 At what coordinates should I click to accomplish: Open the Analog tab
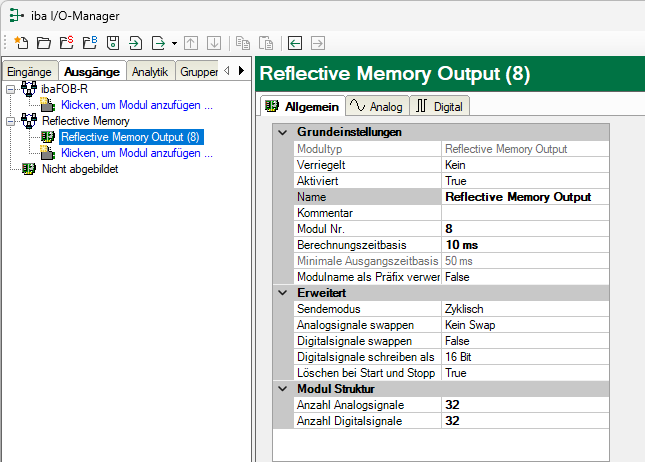pos(378,107)
